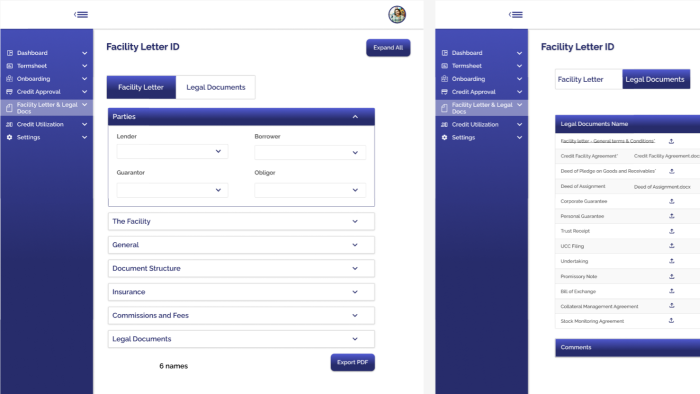Click the Comments section header
The image size is (700, 394).
[x=628, y=348]
